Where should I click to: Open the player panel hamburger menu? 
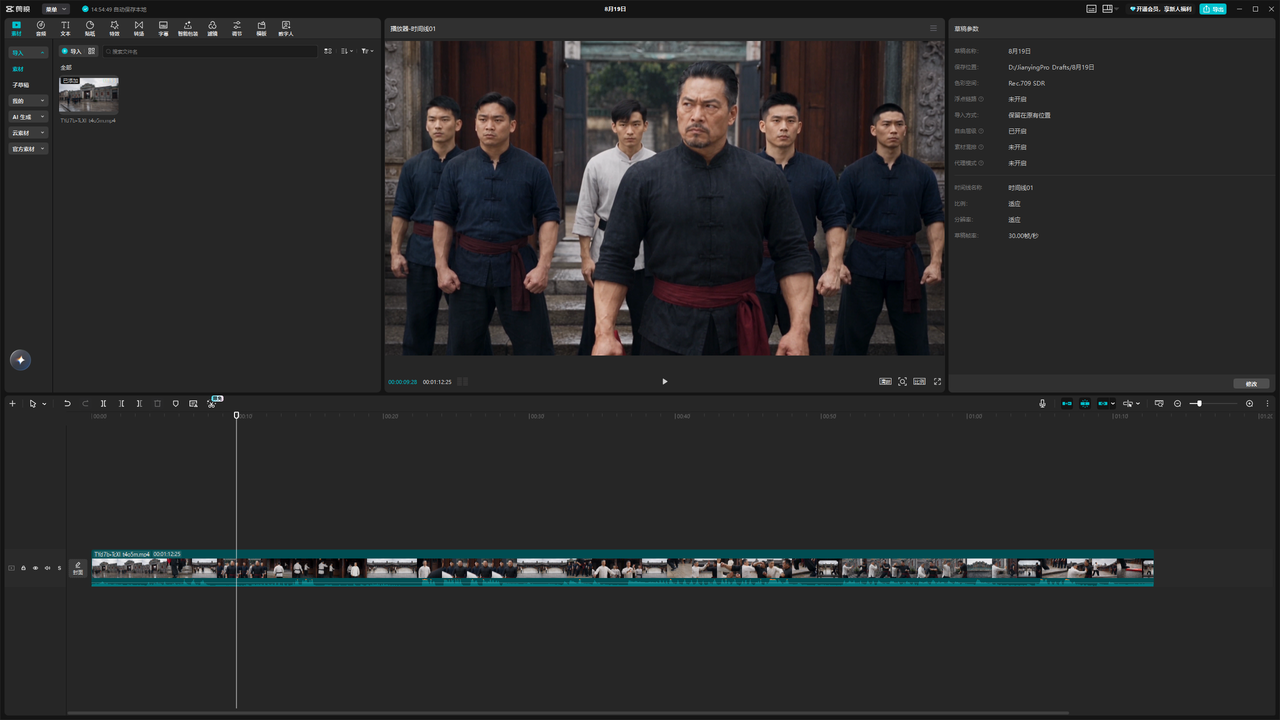coord(934,28)
